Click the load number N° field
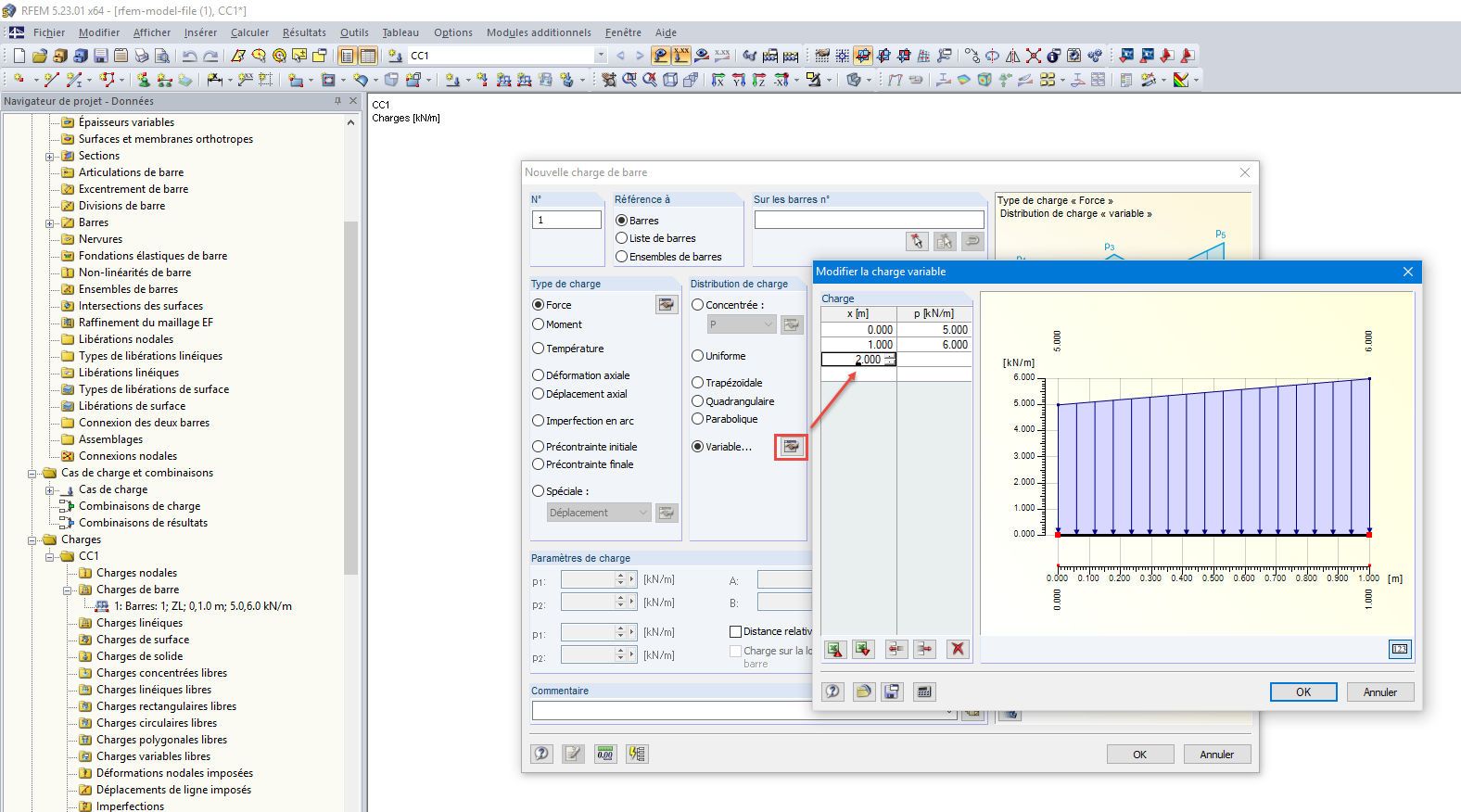Image resolution: width=1461 pixels, height=812 pixels. pyautogui.click(x=566, y=220)
